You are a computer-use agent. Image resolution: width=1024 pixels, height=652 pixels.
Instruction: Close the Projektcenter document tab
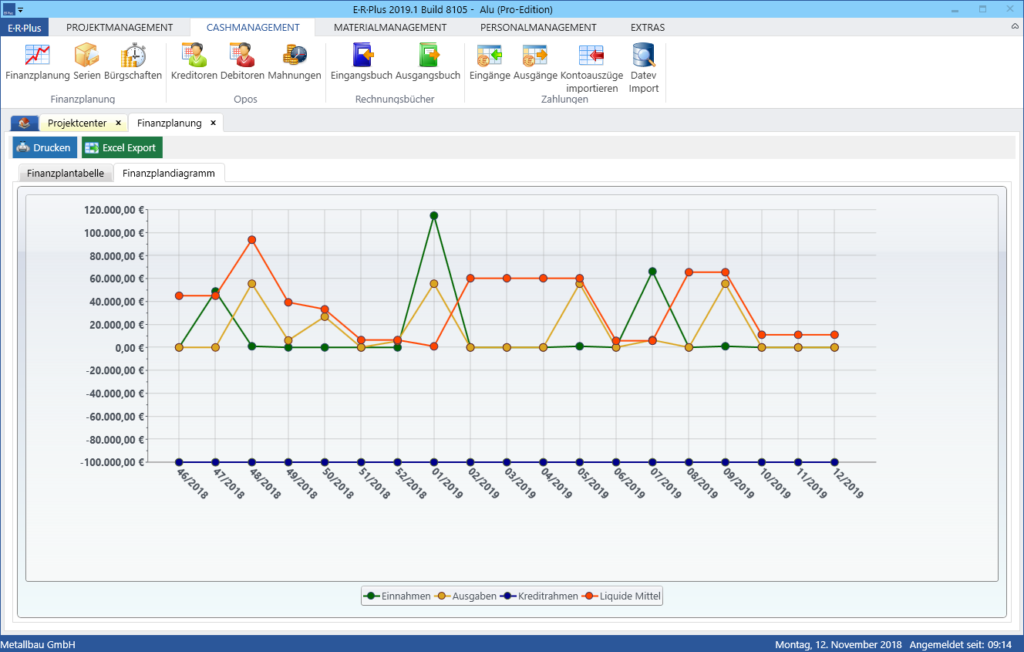[118, 123]
